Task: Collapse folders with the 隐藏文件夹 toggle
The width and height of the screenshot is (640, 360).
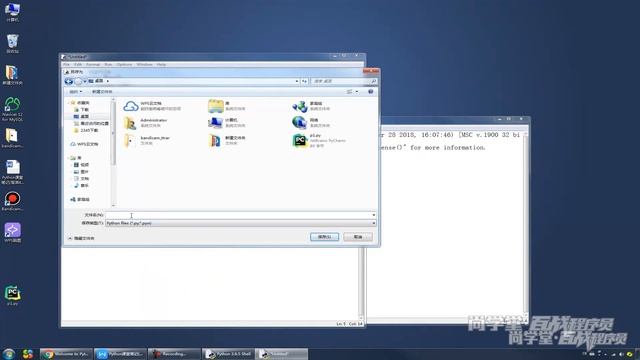Action: coord(81,238)
